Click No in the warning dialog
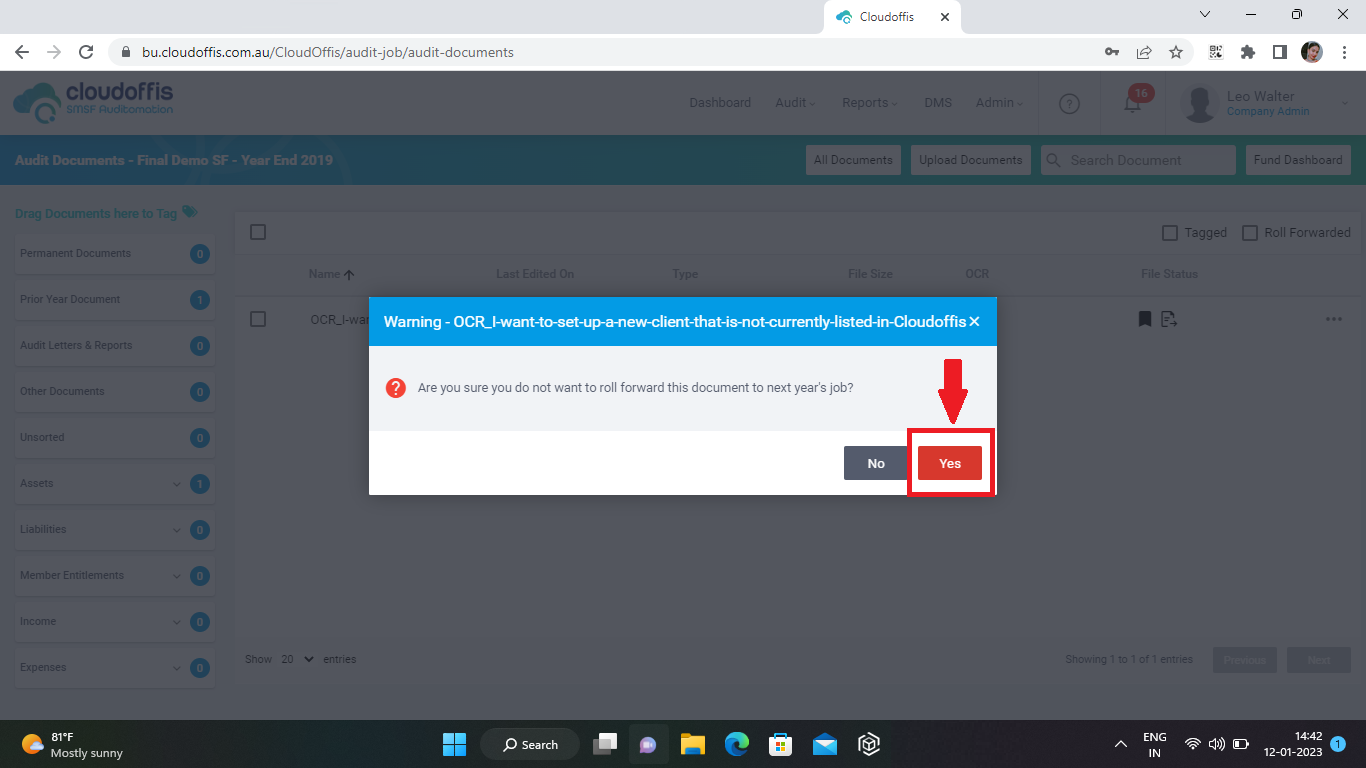 [876, 463]
